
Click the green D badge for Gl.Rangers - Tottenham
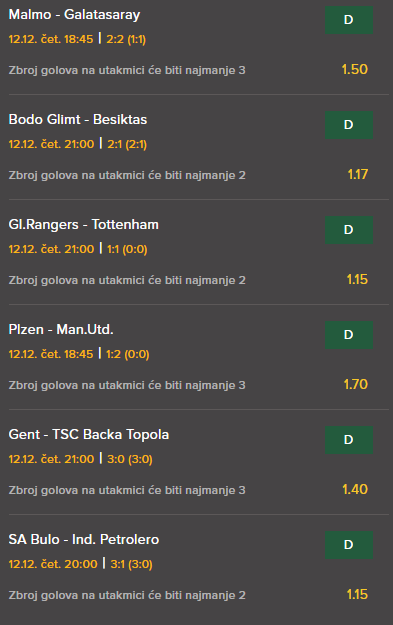pyautogui.click(x=349, y=230)
